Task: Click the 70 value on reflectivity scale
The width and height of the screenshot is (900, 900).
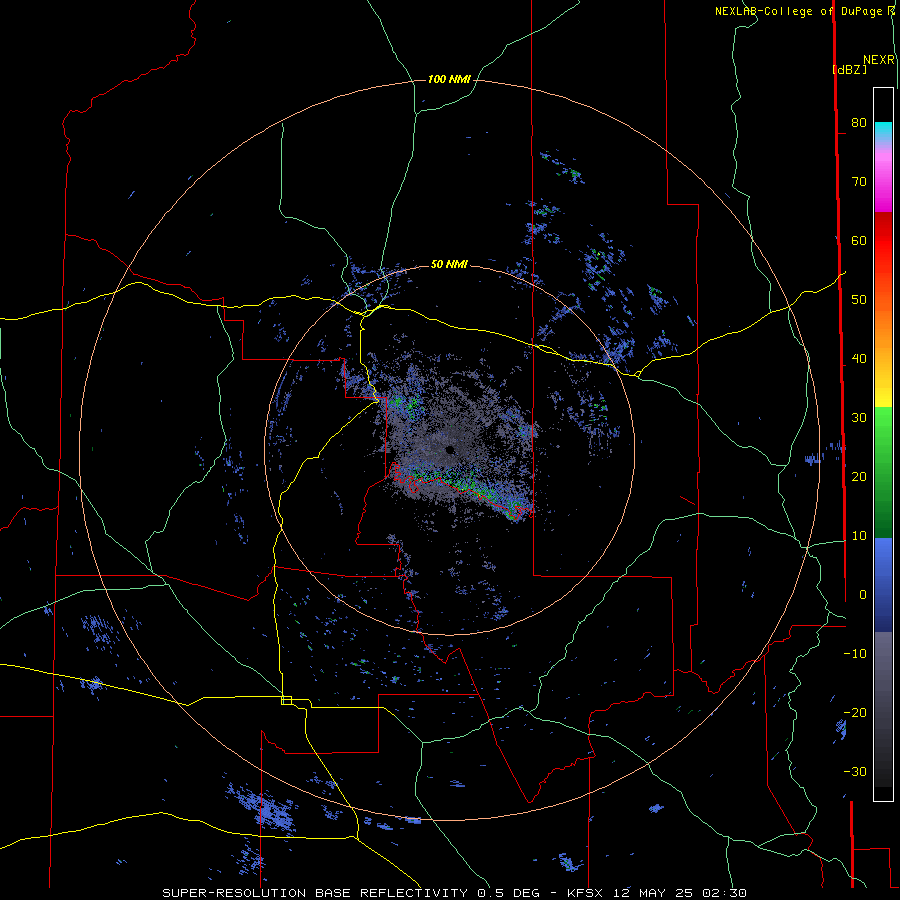Action: pos(859,181)
